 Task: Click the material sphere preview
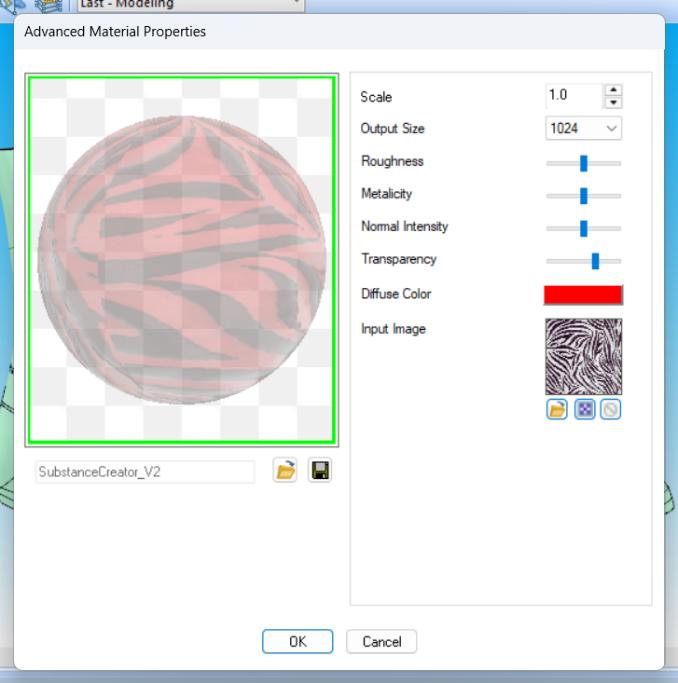[x=182, y=260]
